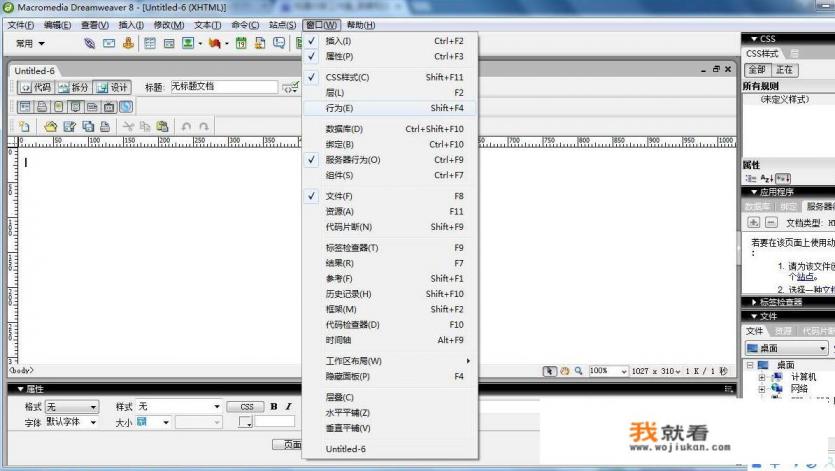This screenshot has height=471, width=835.
Task: Choose 行为(E) from the window menu
Action: click(x=339, y=108)
